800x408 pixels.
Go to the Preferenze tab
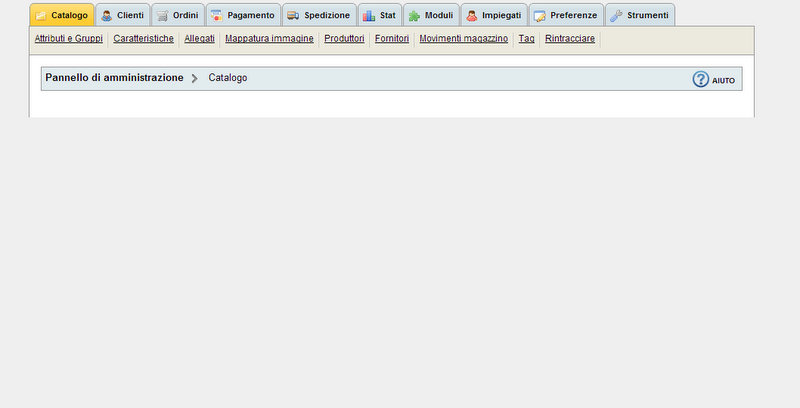click(566, 15)
